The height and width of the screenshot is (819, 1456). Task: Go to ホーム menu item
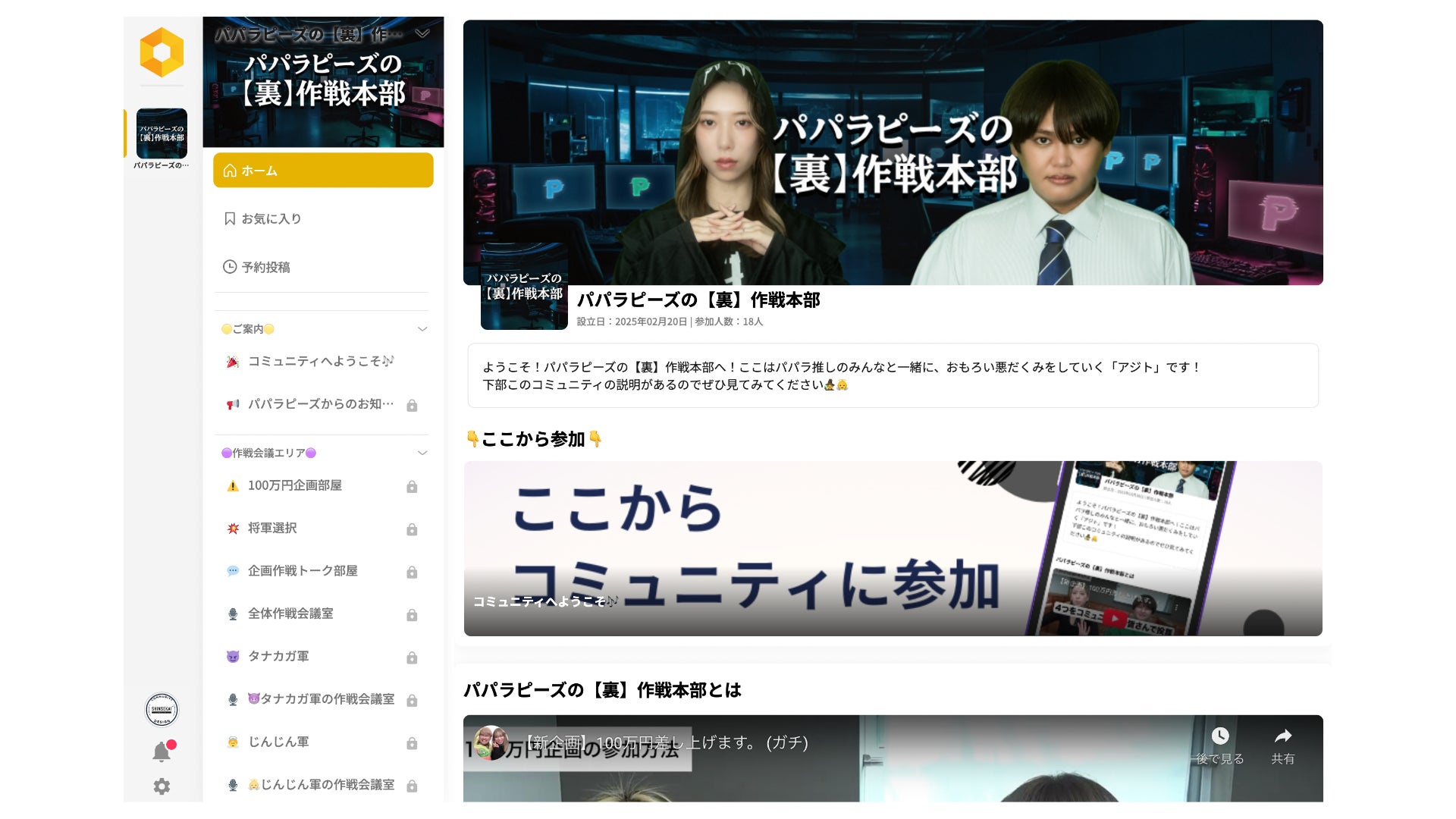pos(323,171)
